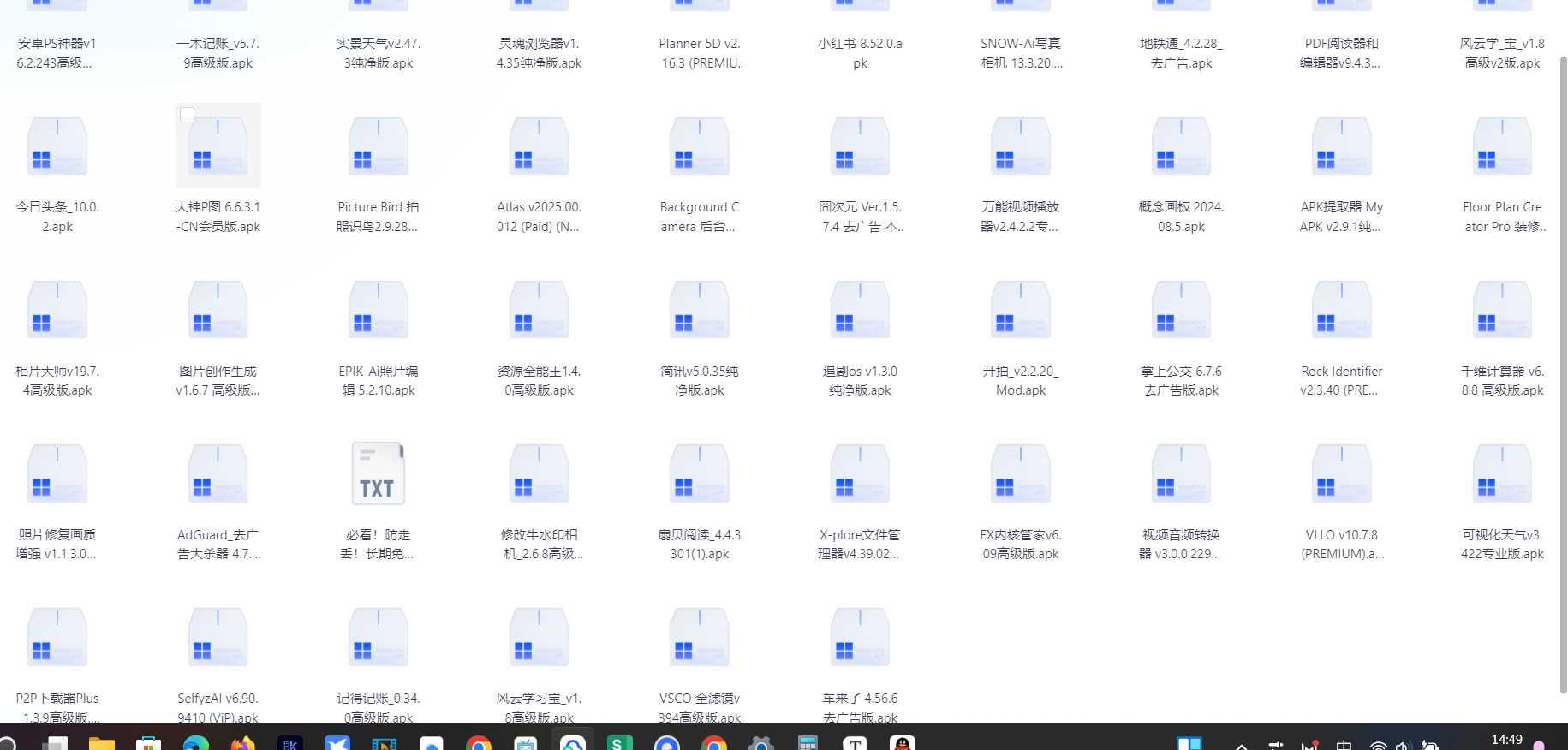Select the 概念画板 2024.08.5.apk icon
The height and width of the screenshot is (750, 1568).
pyautogui.click(x=1181, y=146)
